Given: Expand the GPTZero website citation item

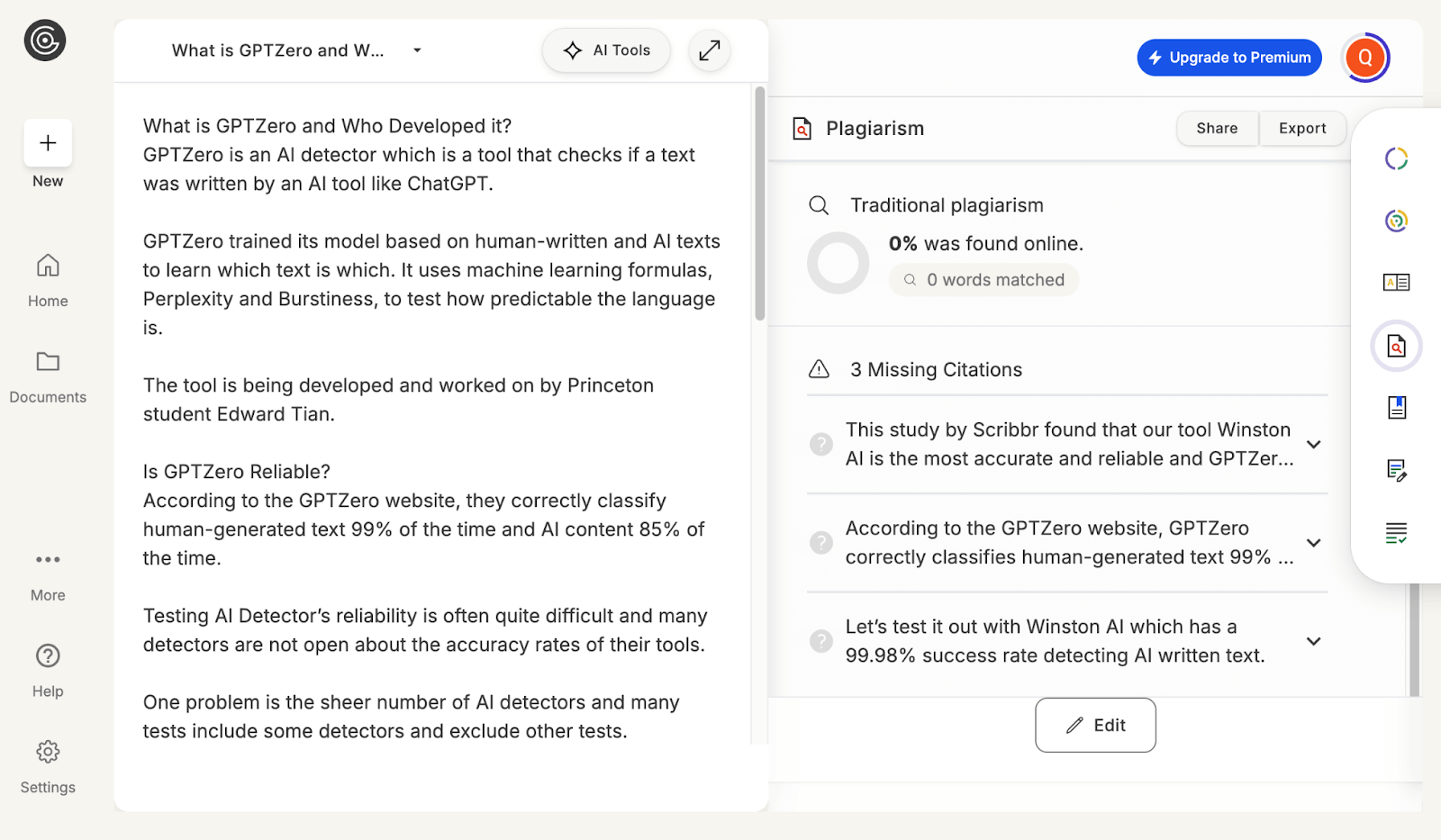Looking at the screenshot, I should (x=1314, y=543).
